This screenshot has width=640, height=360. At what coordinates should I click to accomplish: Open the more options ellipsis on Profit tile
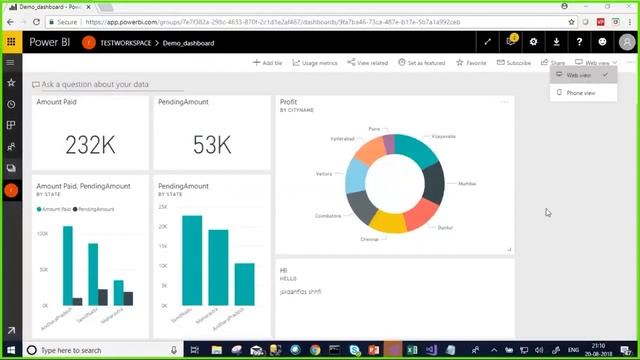(504, 102)
